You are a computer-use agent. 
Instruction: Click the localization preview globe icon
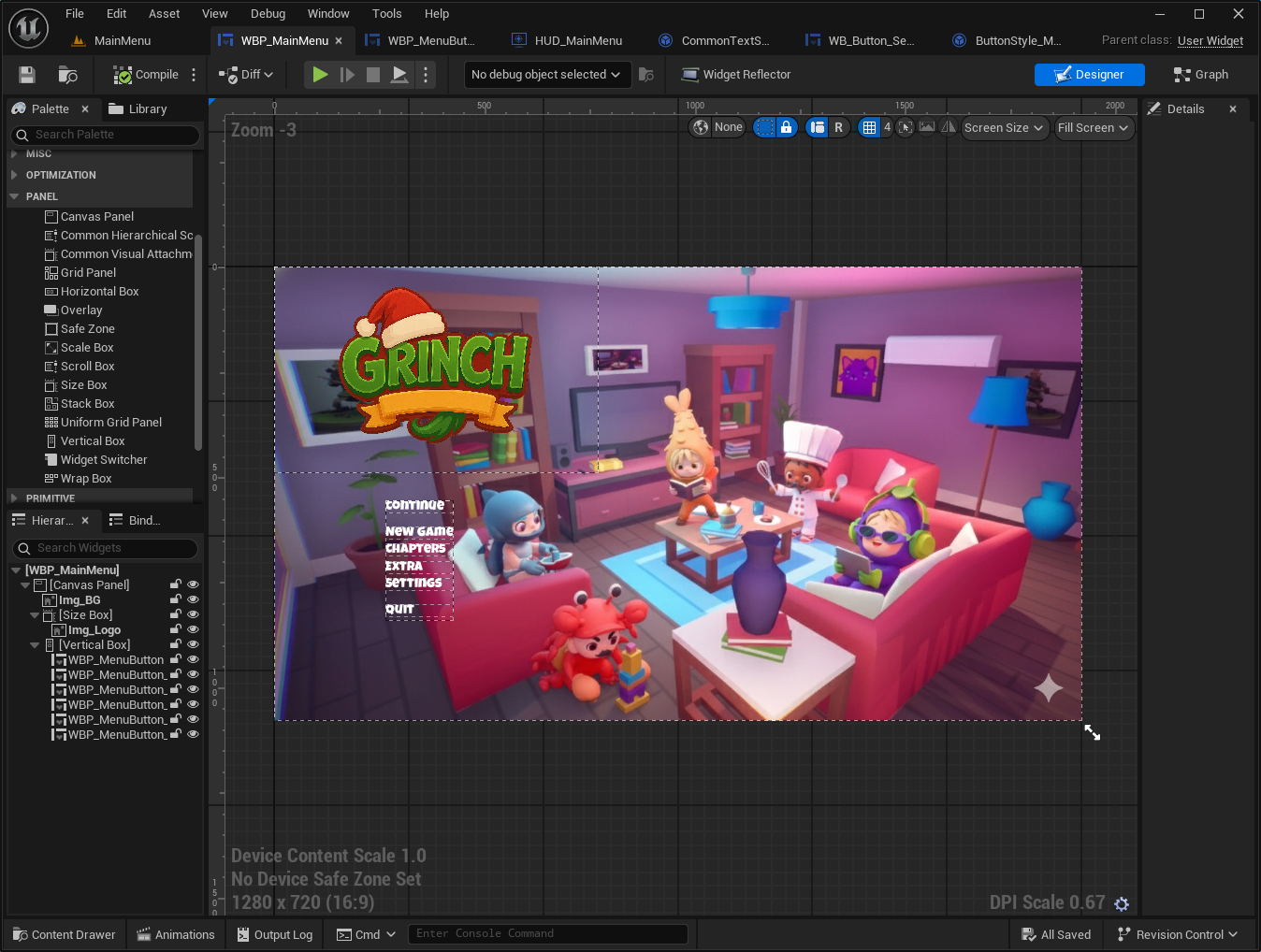click(x=701, y=127)
